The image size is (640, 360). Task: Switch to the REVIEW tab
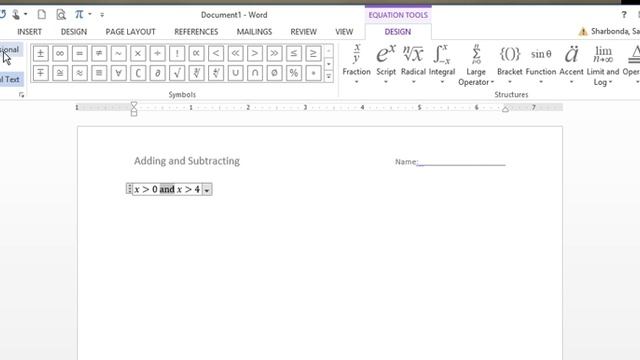pos(303,32)
